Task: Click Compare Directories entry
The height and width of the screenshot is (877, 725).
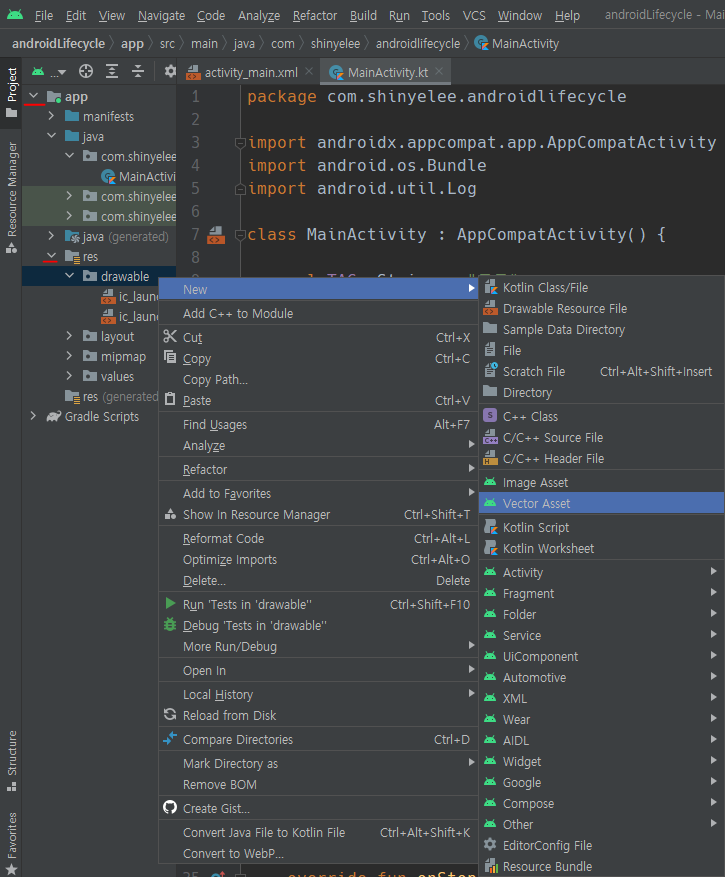Action: pyautogui.click(x=318, y=739)
